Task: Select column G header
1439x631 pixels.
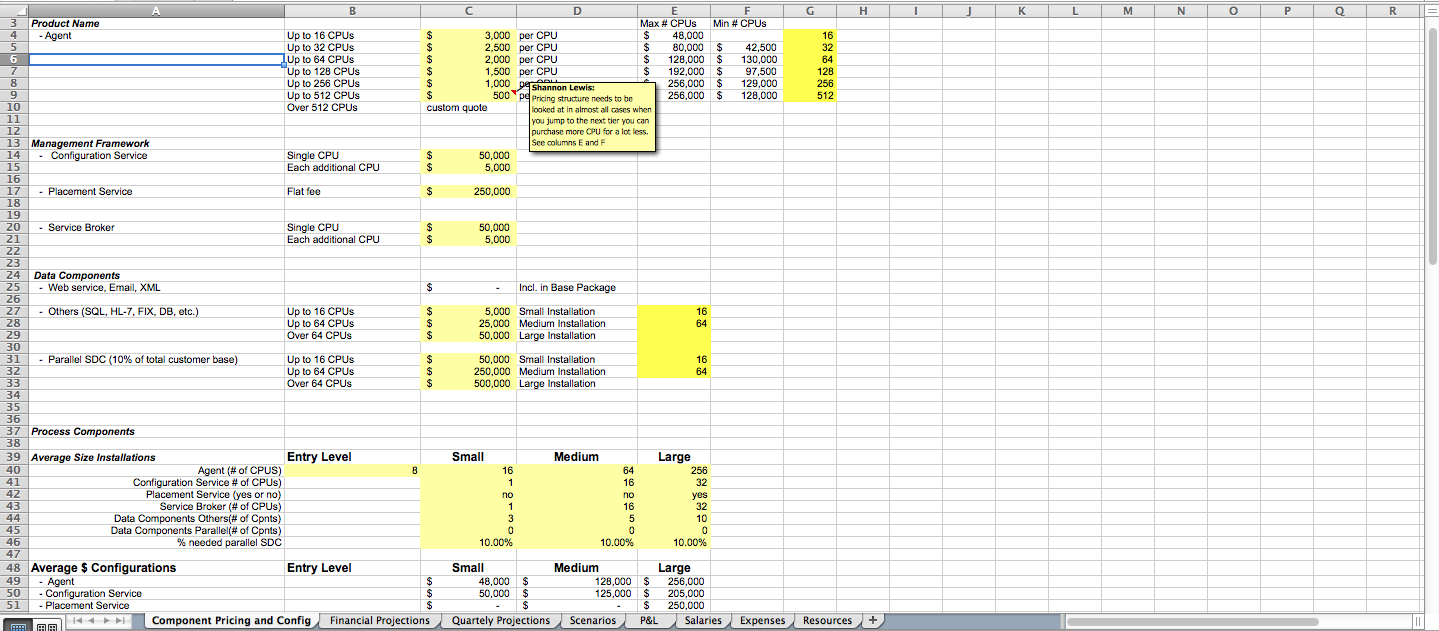Action: click(x=808, y=9)
